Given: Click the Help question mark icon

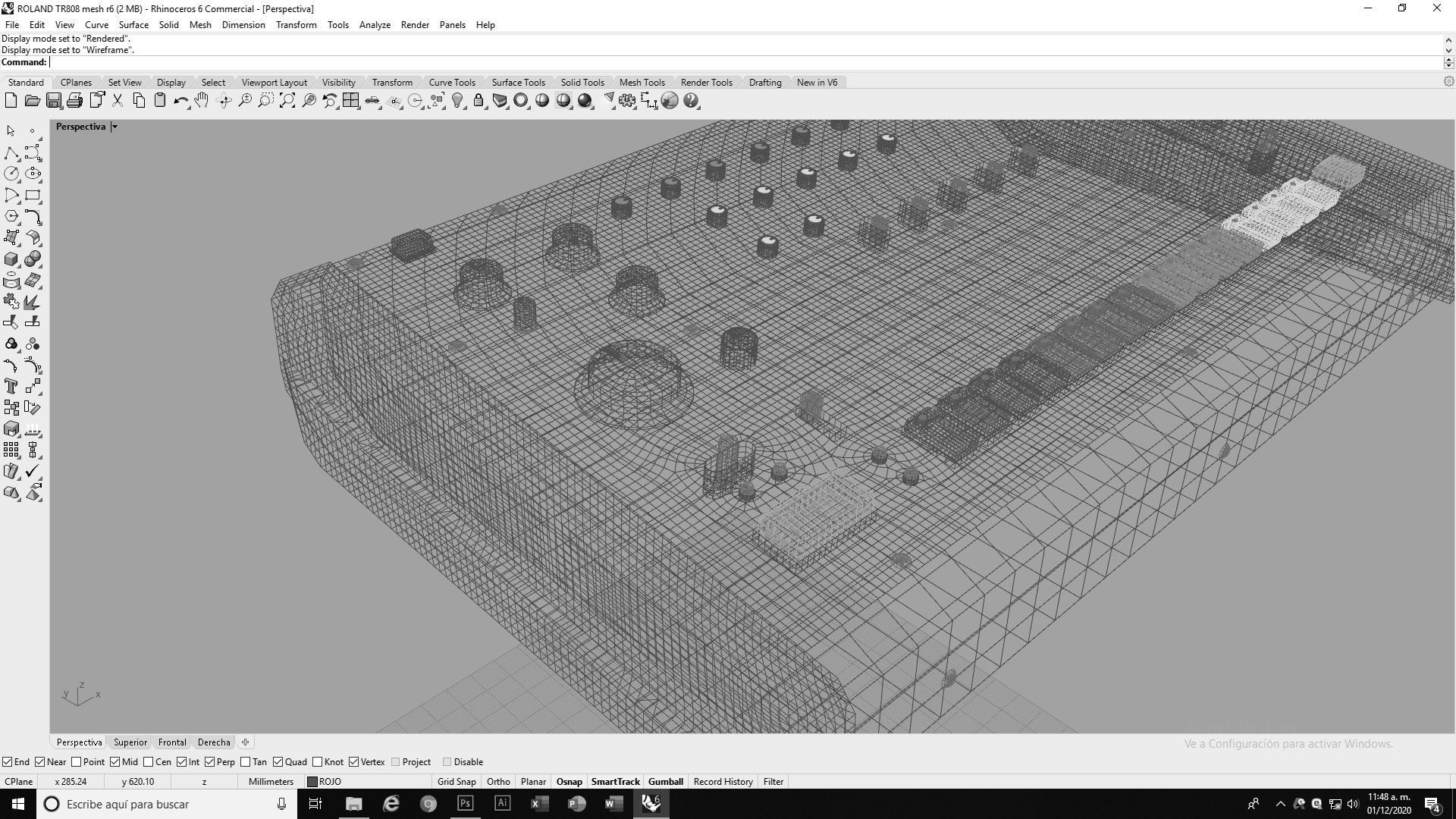Looking at the screenshot, I should coord(691,101).
